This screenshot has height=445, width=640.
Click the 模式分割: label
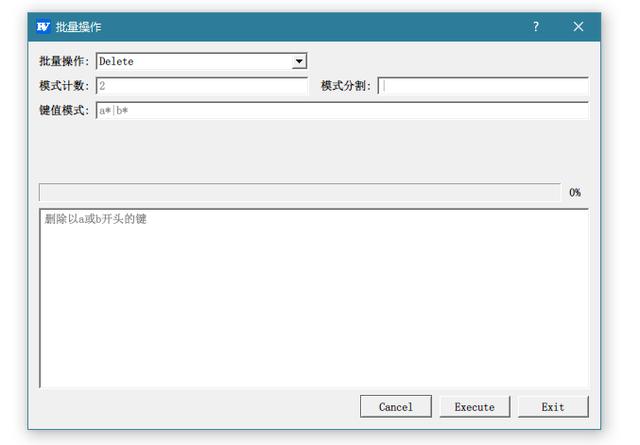tap(346, 86)
